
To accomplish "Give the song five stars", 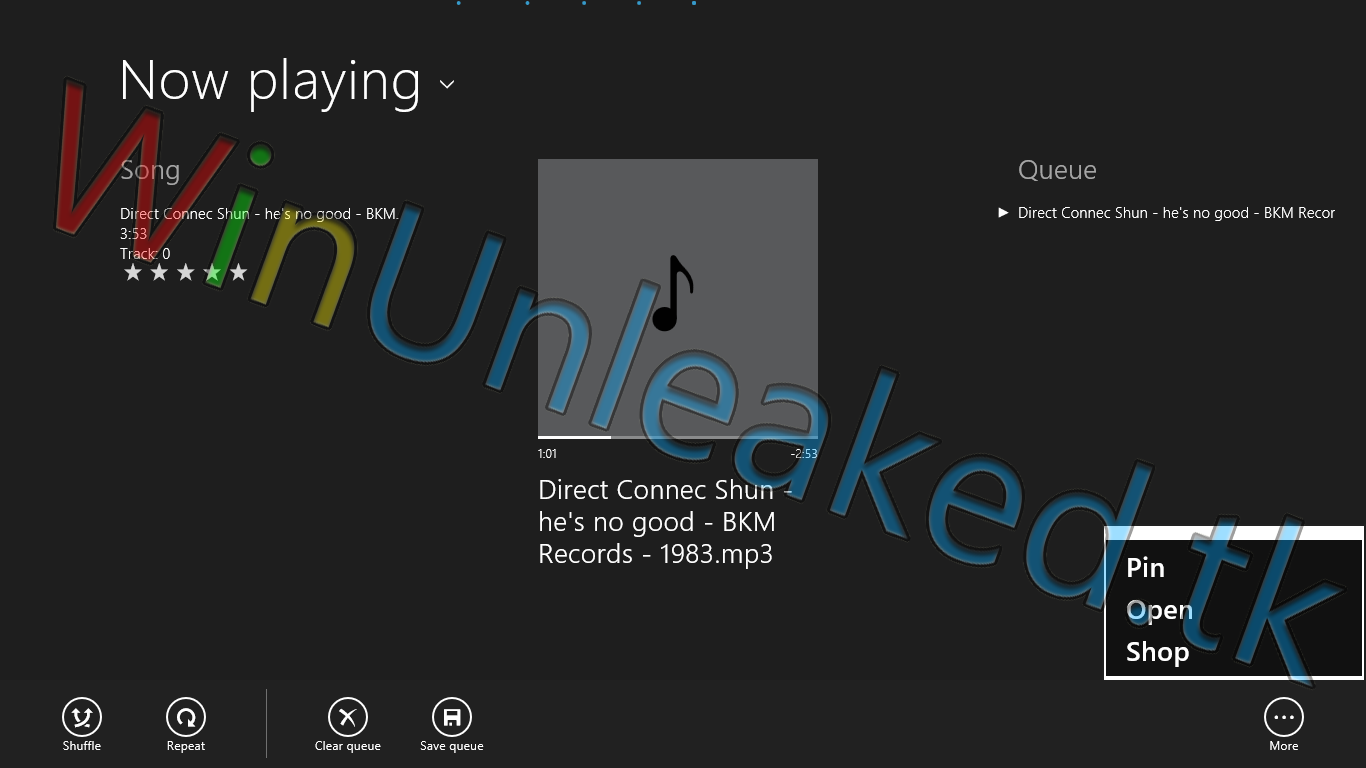I will (x=238, y=273).
